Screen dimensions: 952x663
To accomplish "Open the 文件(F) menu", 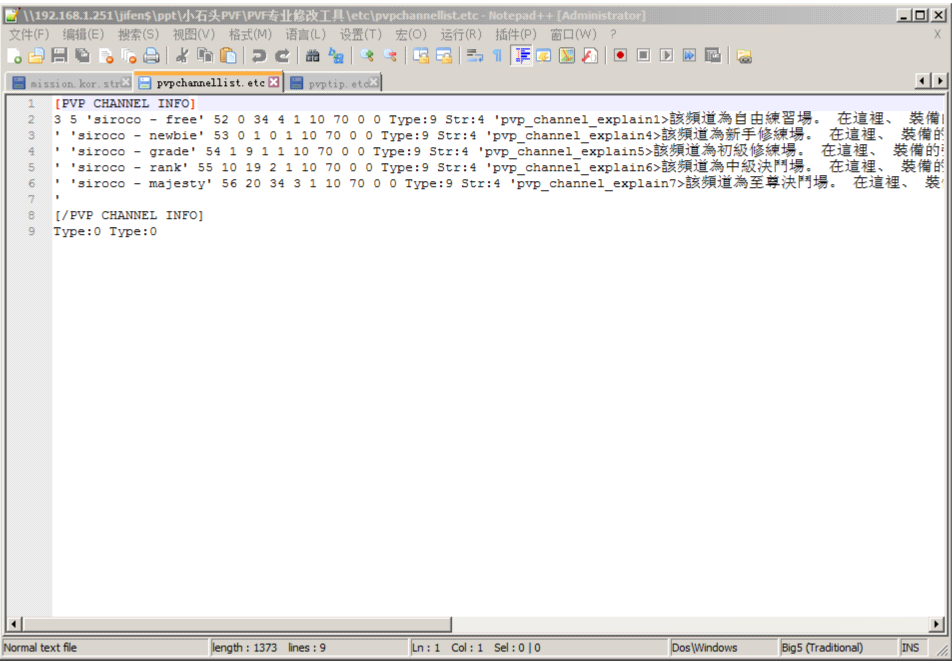I will (29, 35).
